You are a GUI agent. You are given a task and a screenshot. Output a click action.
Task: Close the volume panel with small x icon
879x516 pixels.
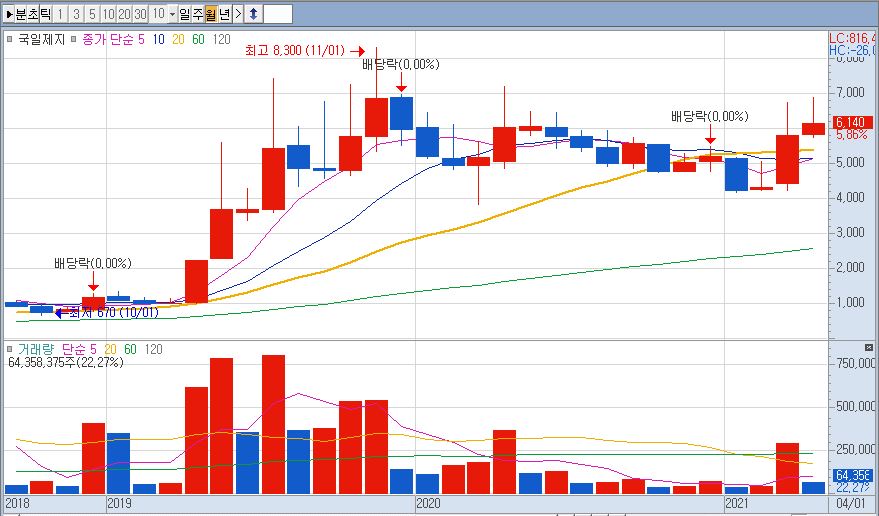coord(869,348)
